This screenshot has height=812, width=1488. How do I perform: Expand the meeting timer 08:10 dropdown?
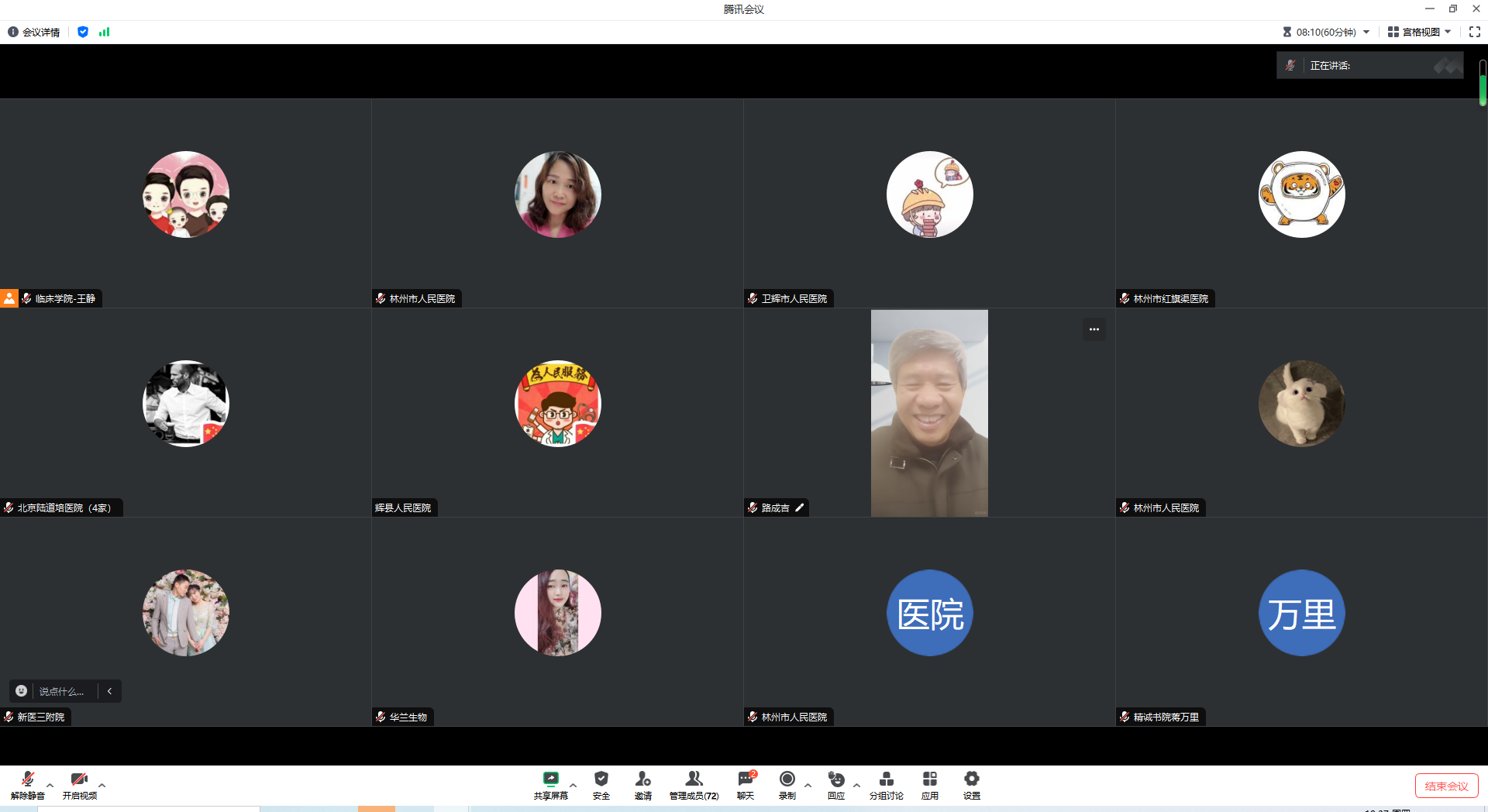coord(1366,32)
